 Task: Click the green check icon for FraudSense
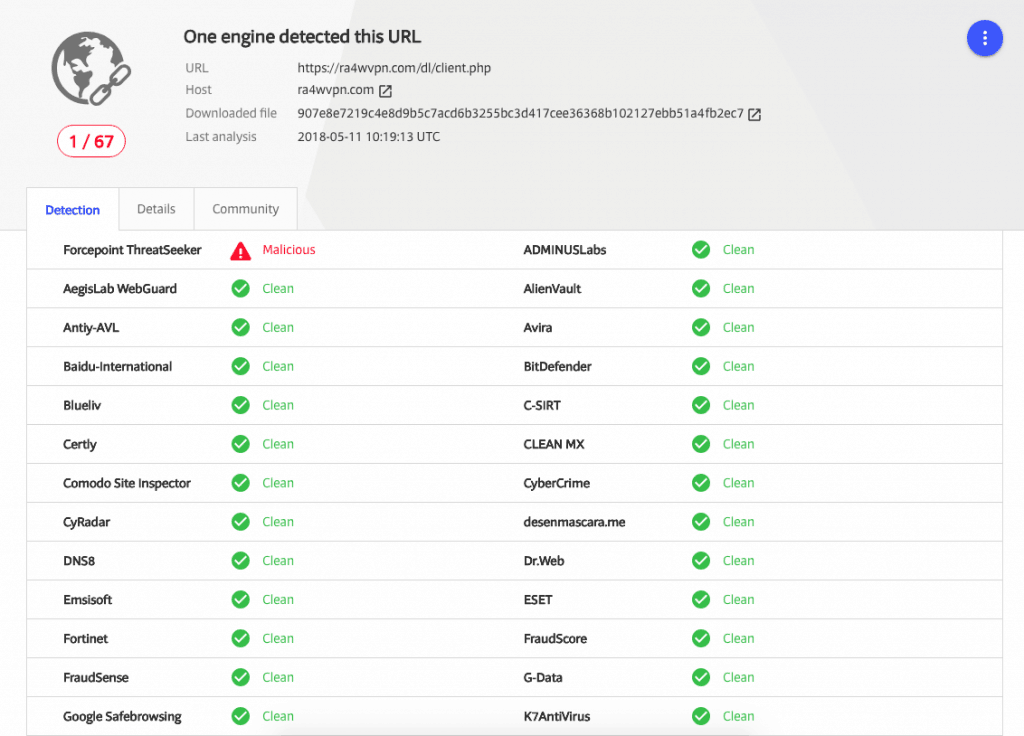coord(240,677)
